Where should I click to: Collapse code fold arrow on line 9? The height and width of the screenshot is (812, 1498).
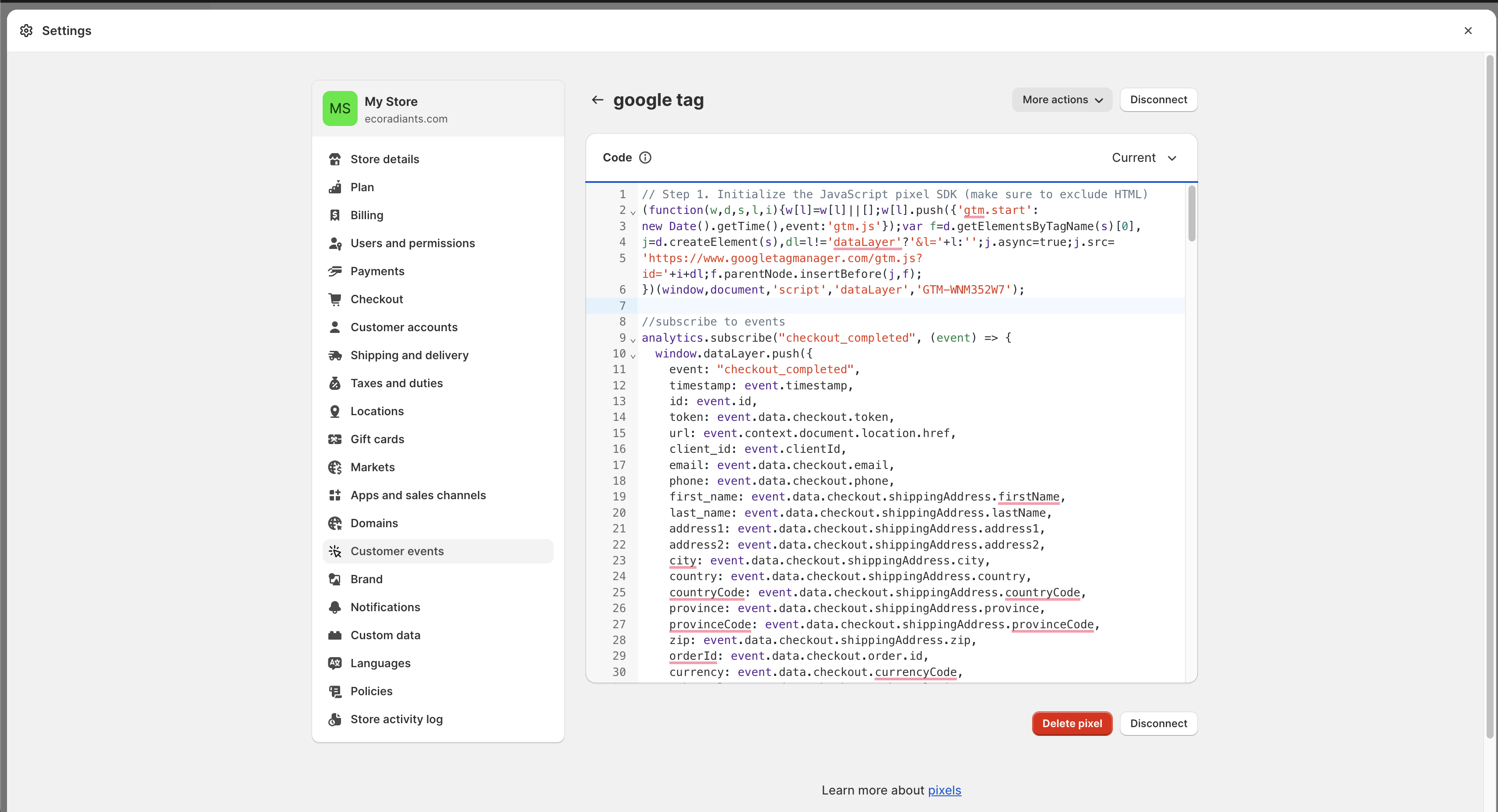pos(633,340)
